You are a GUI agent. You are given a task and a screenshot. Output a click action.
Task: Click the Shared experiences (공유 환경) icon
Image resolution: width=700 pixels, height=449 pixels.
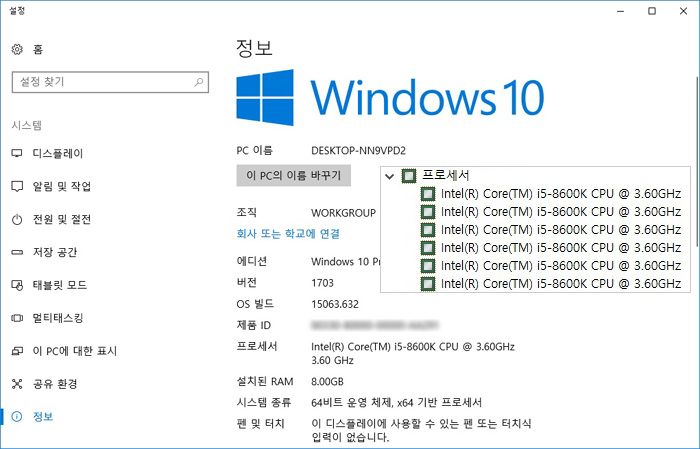coord(17,384)
